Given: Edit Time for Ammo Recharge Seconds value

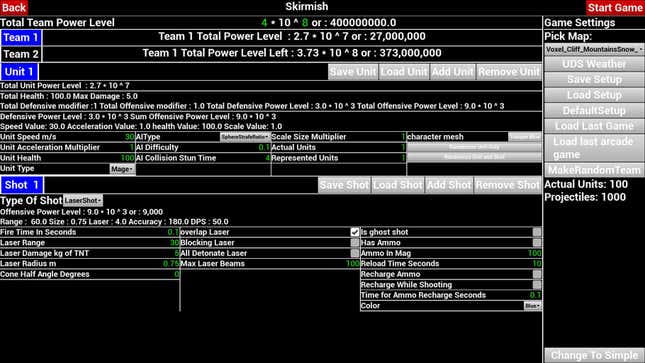Looking at the screenshot, I should (x=535, y=295).
